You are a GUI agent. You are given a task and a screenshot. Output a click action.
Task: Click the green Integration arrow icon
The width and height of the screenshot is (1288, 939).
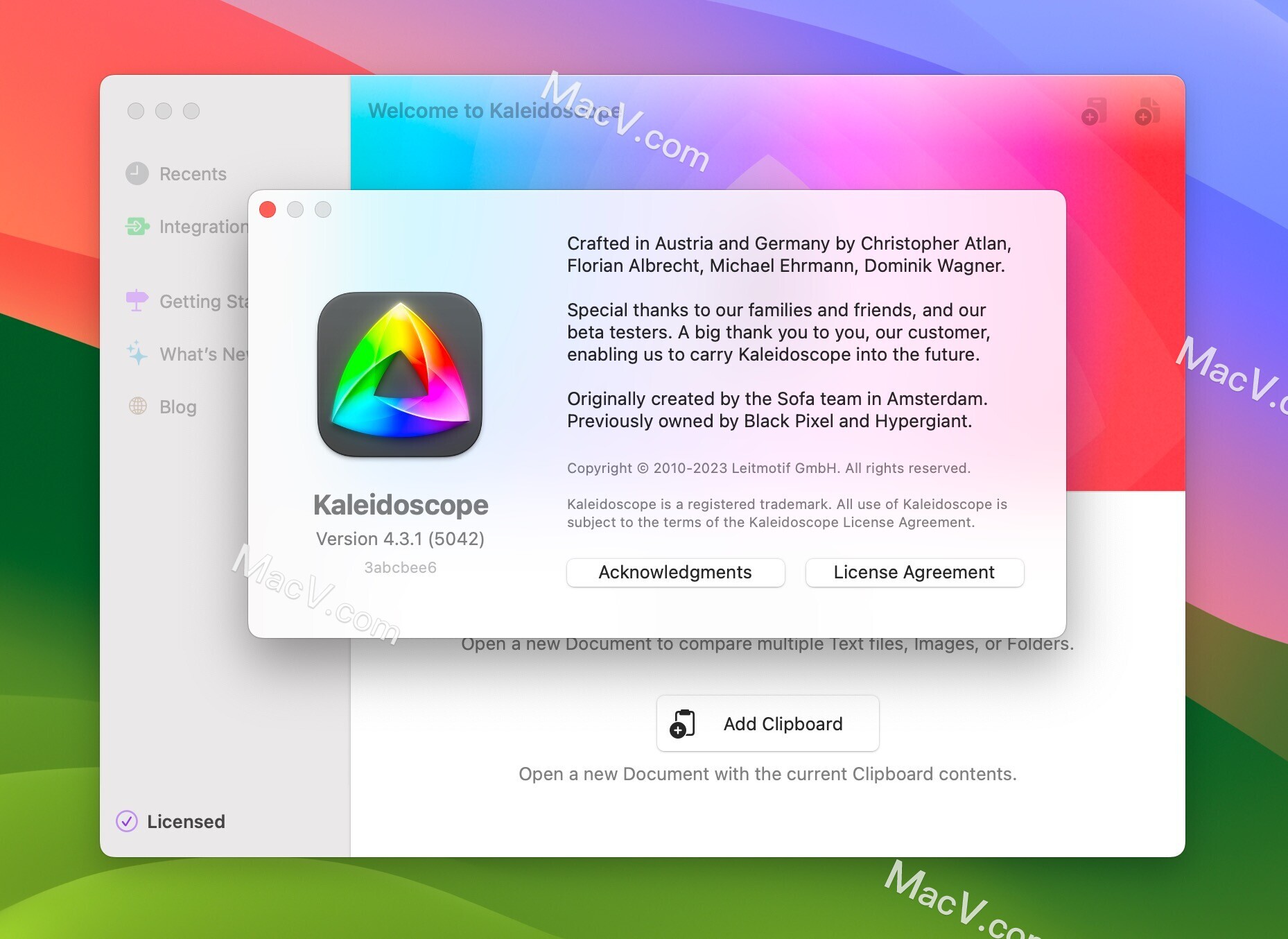coord(137,226)
